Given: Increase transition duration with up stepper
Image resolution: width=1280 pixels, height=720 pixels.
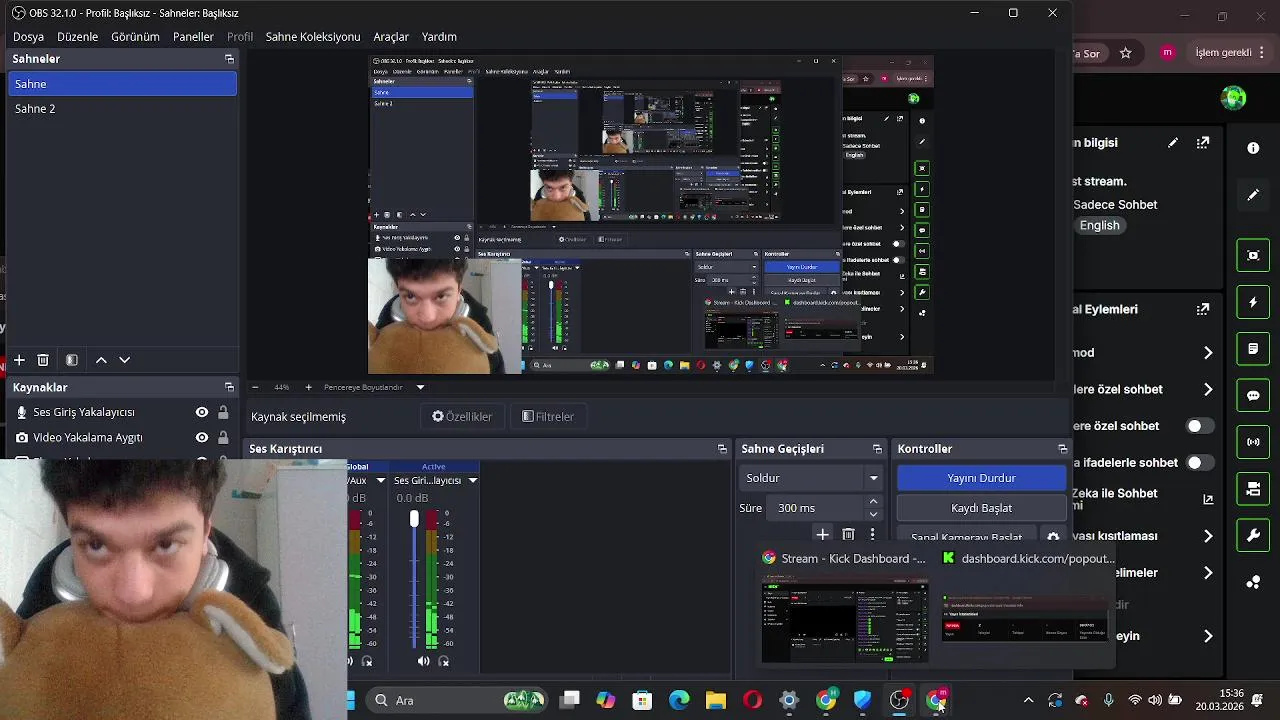Looking at the screenshot, I should coord(873,502).
